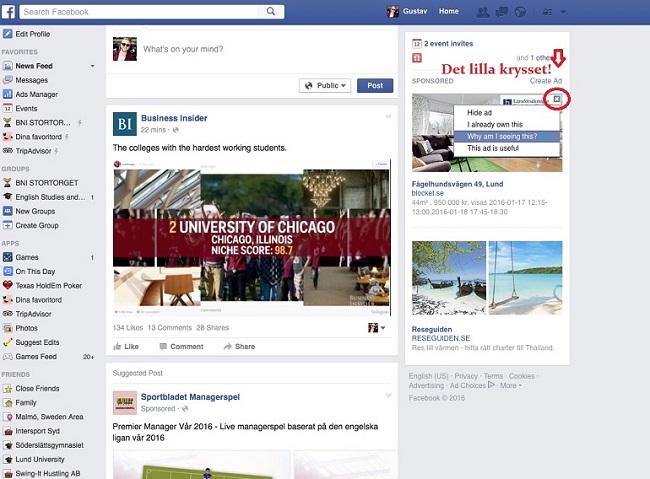
Task: Open the Public audience dropdown
Action: point(325,85)
